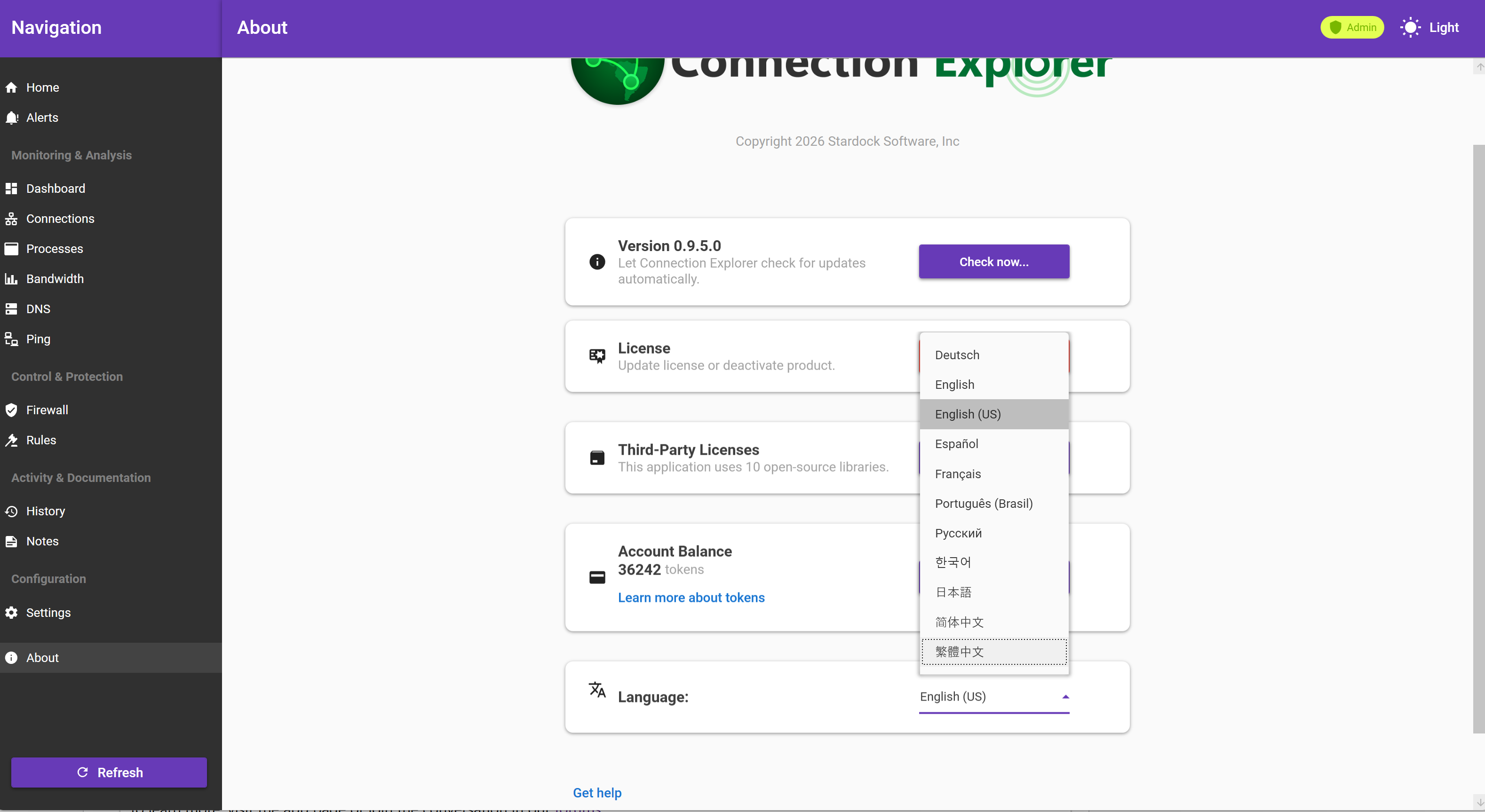Click the Refresh button in sidebar
Screen dimensions: 1485x812
109,772
